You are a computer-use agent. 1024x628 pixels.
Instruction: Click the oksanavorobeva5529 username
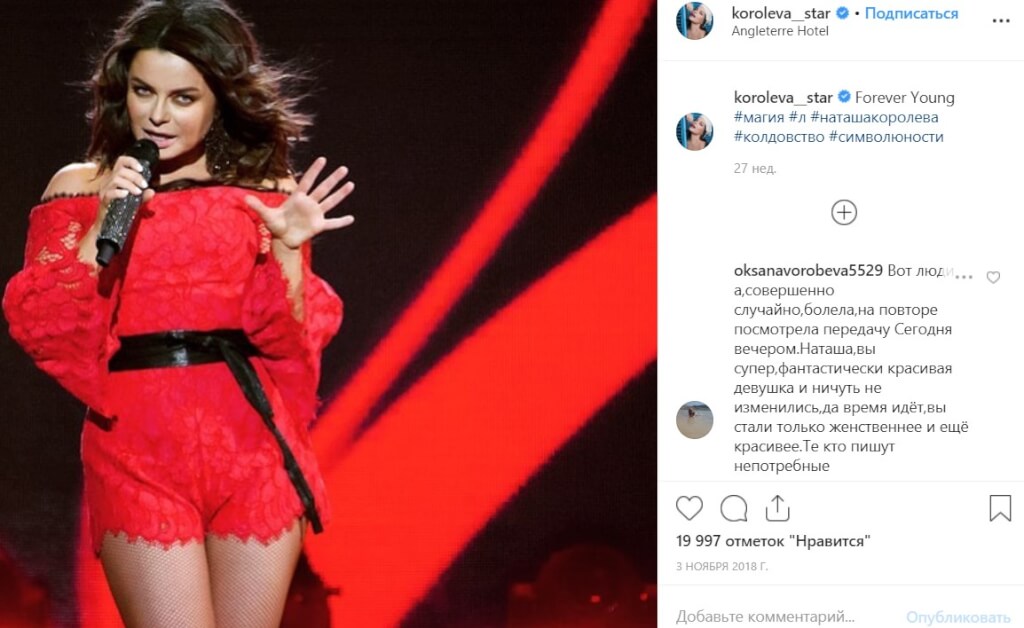pos(808,270)
